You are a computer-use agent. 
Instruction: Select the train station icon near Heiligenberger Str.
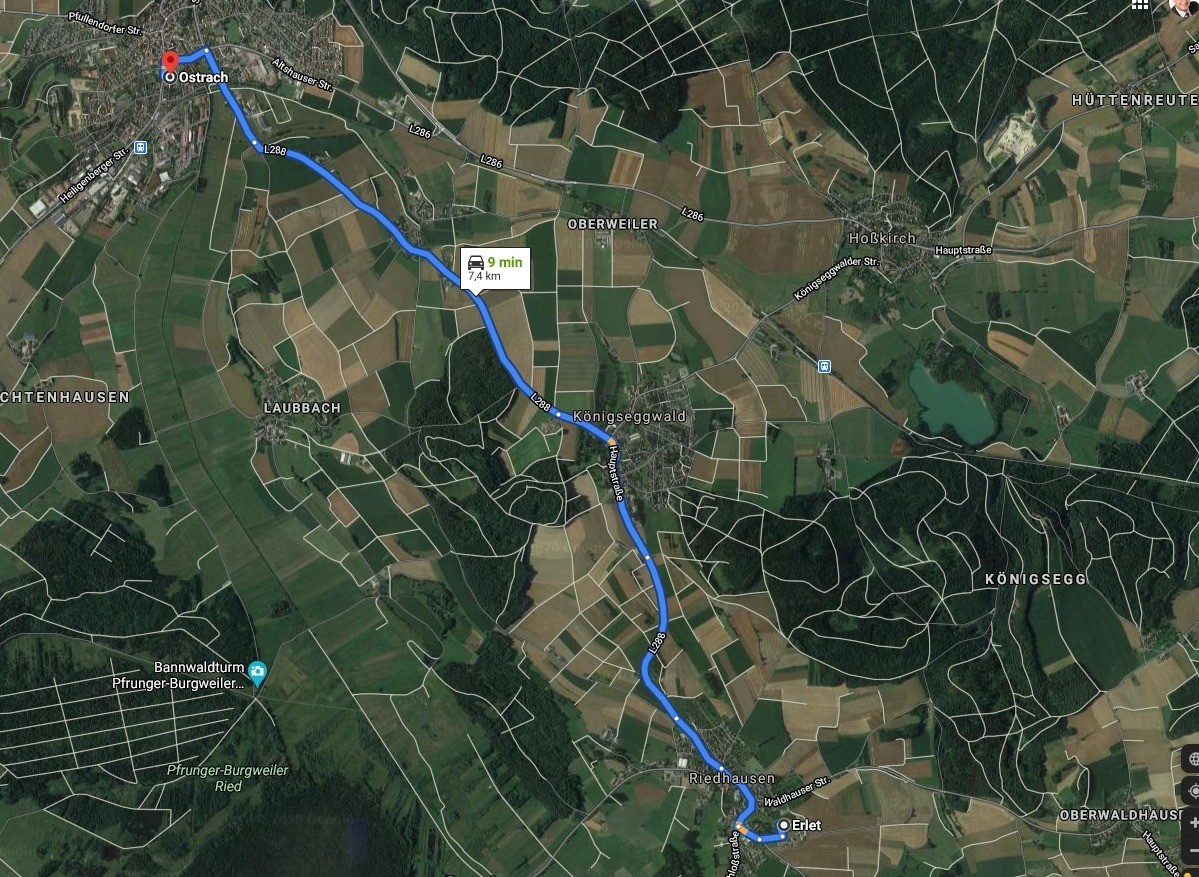click(140, 147)
